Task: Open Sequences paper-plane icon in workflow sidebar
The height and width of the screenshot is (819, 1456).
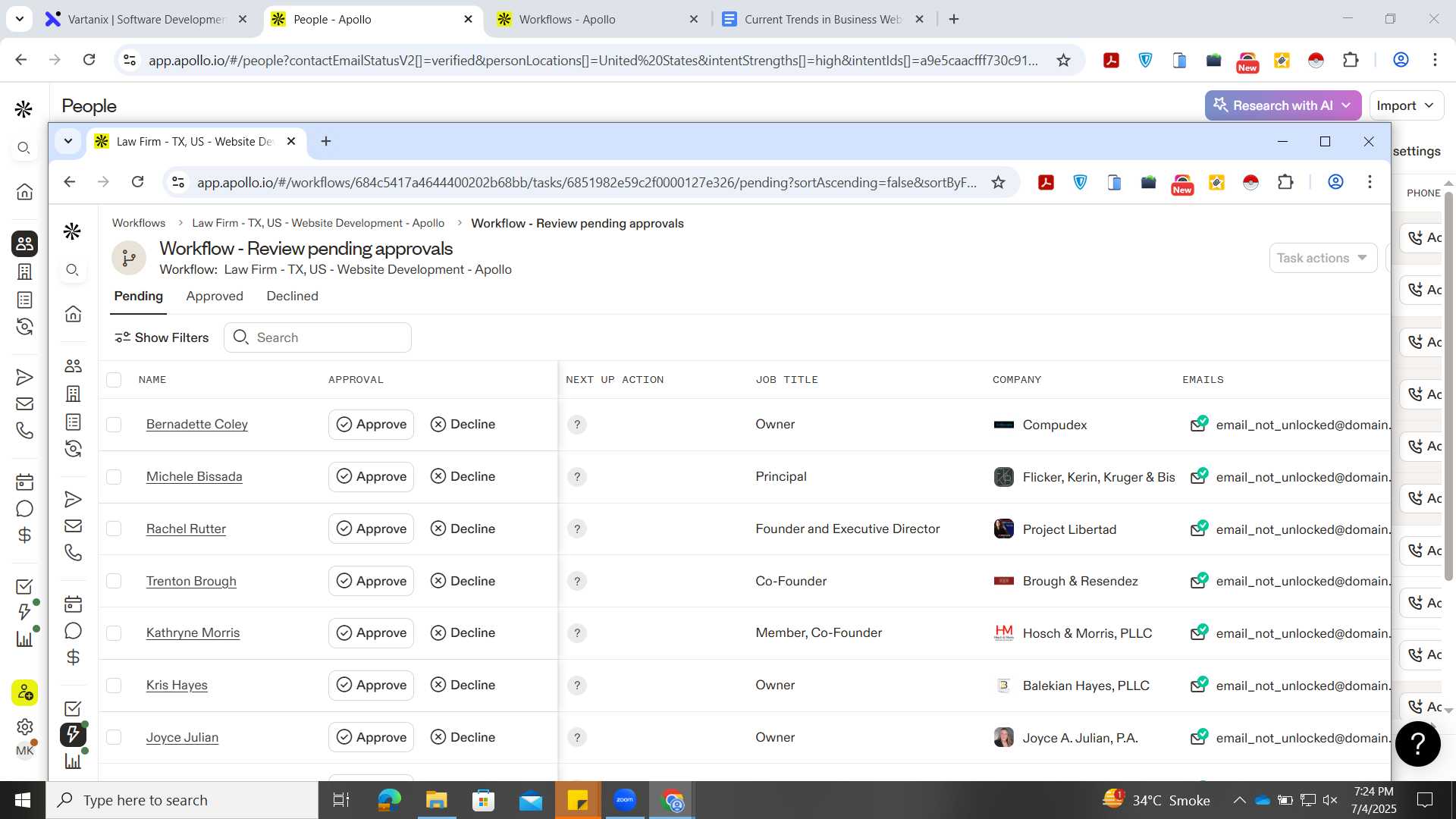Action: (73, 499)
